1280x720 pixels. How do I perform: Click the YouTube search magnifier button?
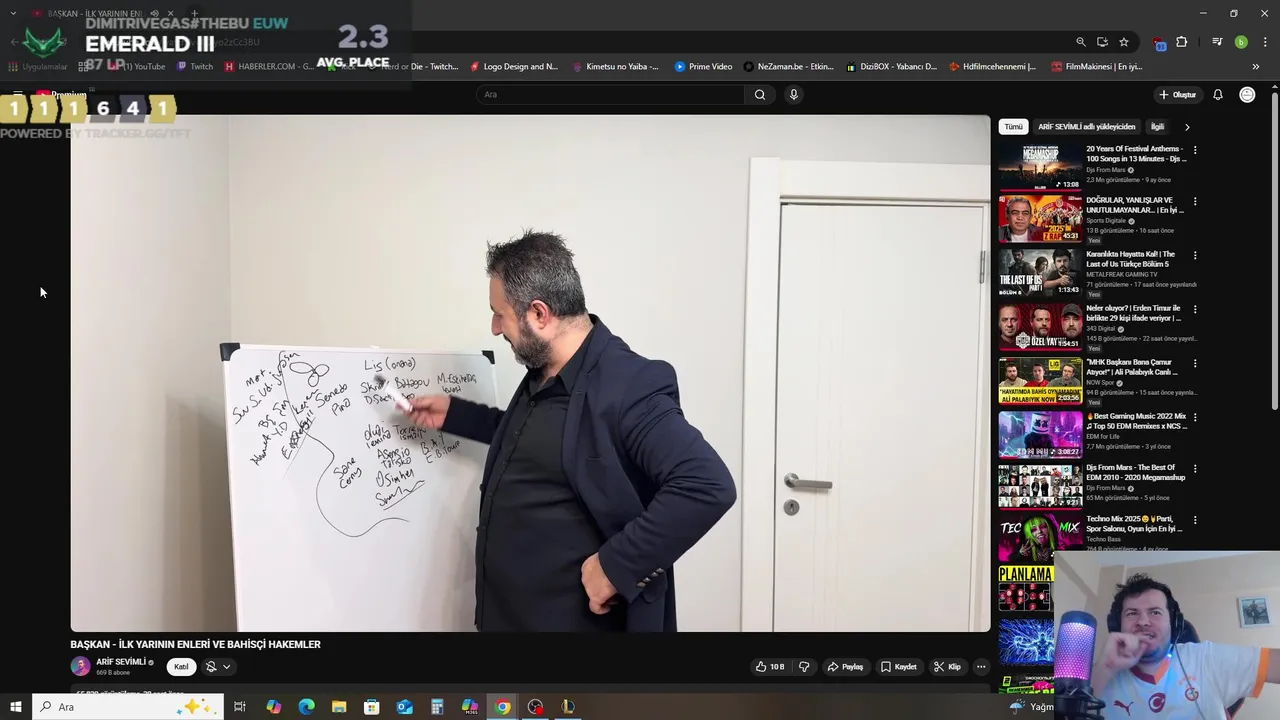coord(760,95)
